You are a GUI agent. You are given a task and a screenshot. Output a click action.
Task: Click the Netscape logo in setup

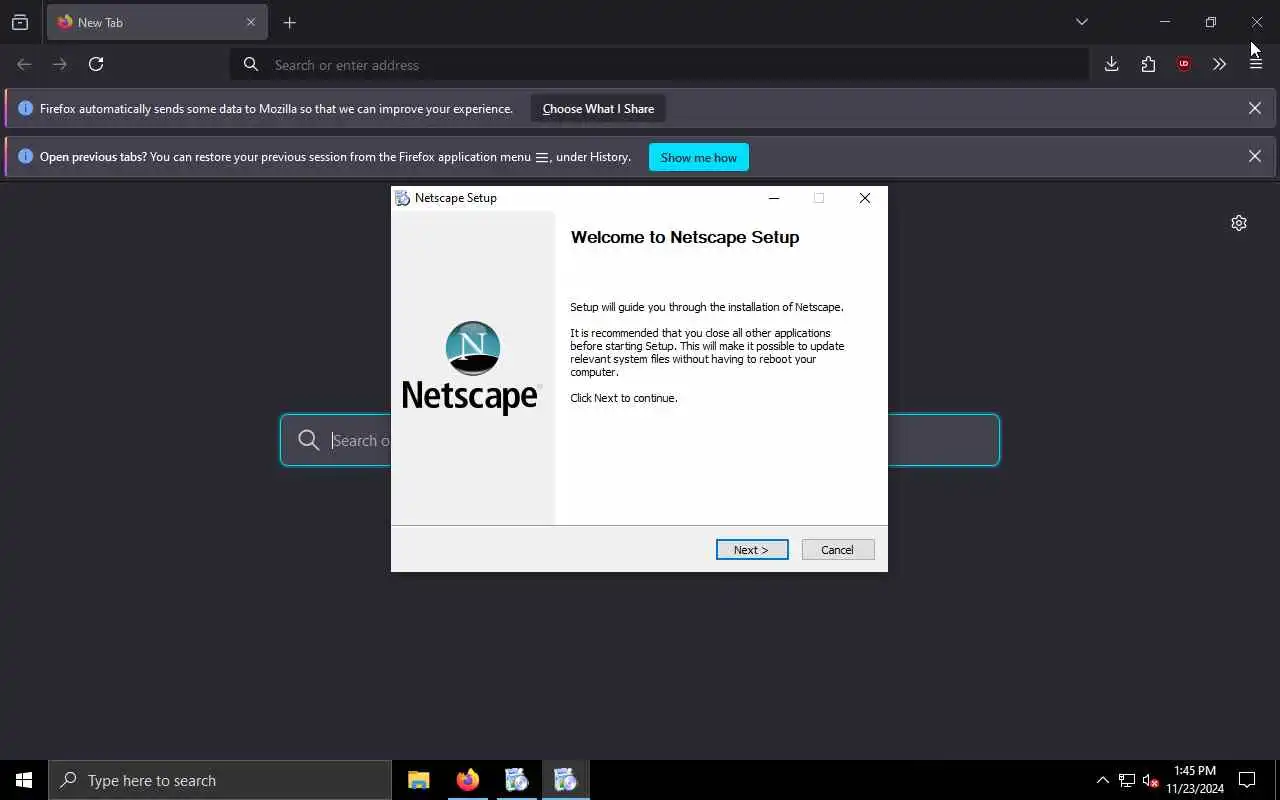click(472, 367)
